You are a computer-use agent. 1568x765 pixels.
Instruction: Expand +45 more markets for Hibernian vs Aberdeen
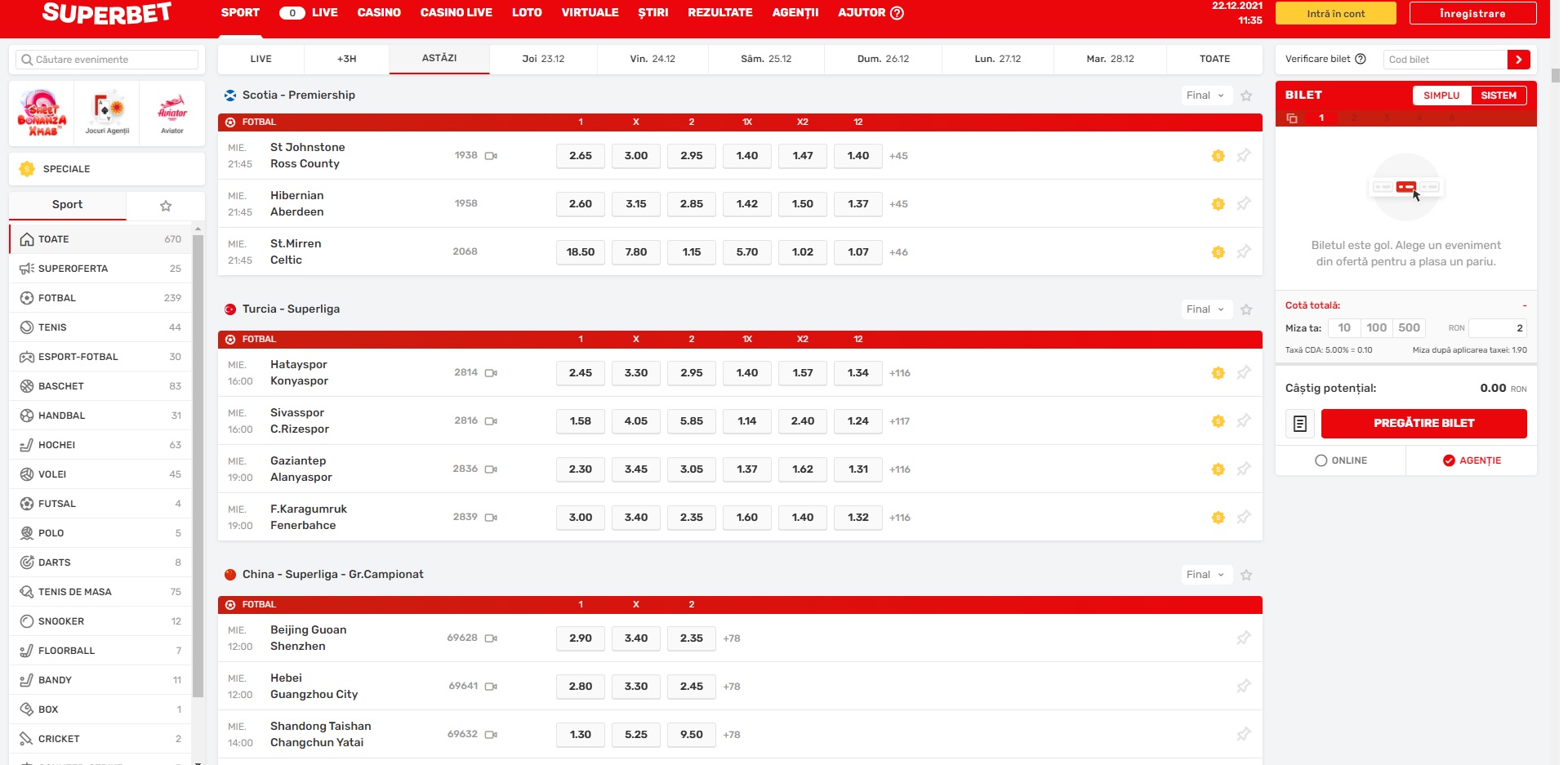[898, 204]
